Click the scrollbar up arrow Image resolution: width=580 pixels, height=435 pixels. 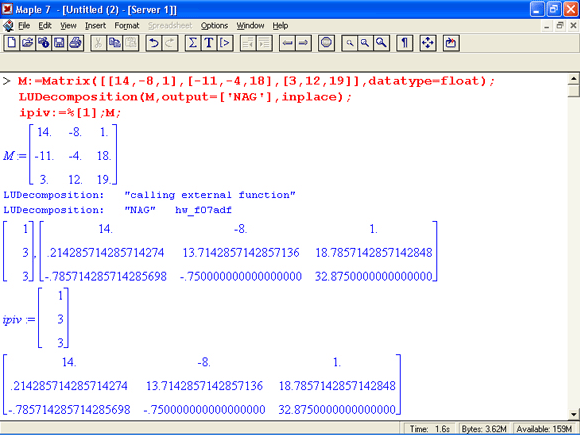pos(573,78)
